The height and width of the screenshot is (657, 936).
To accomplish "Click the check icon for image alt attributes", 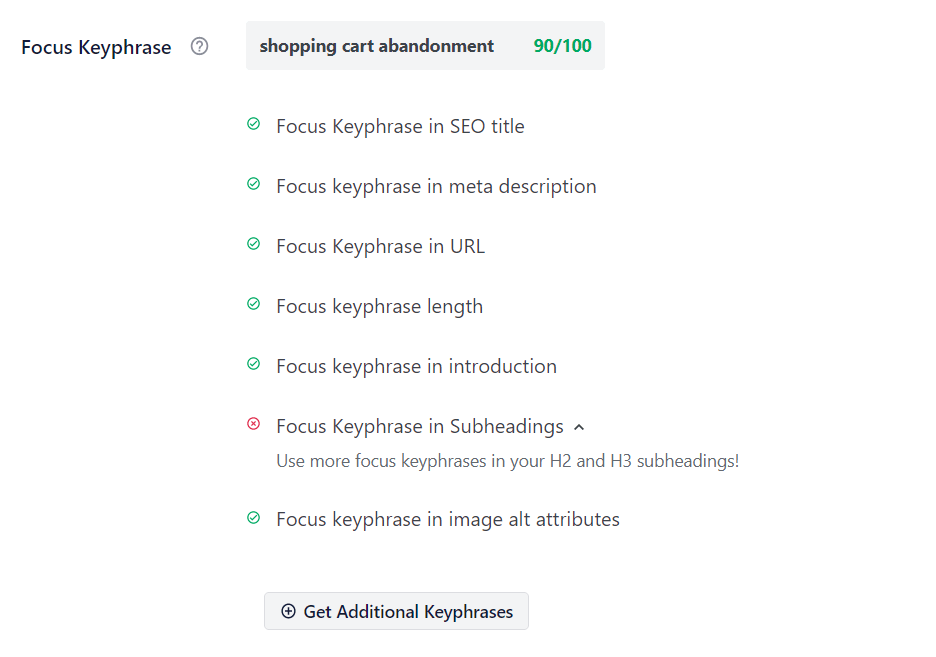I will 253,517.
